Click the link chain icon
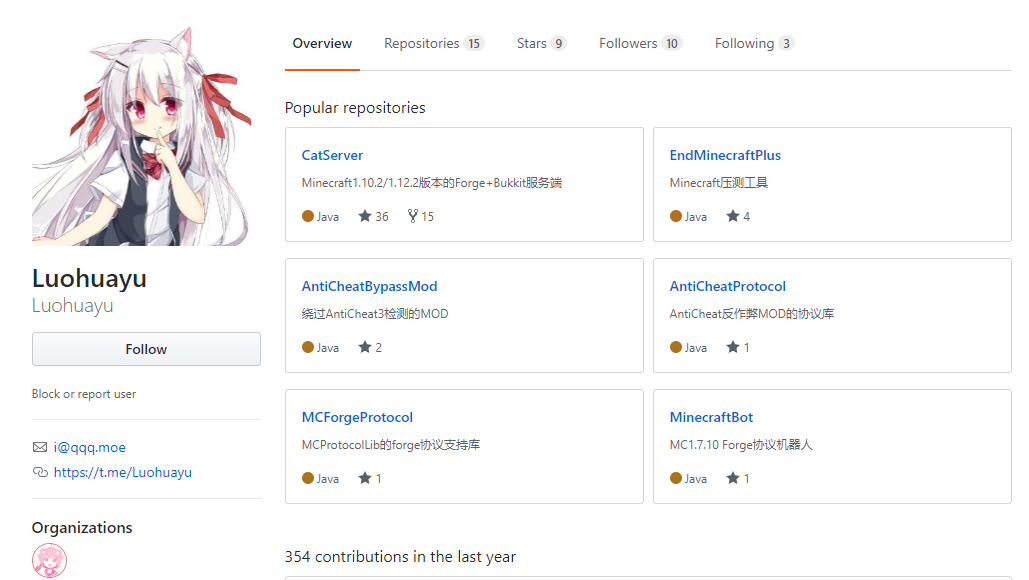 40,472
